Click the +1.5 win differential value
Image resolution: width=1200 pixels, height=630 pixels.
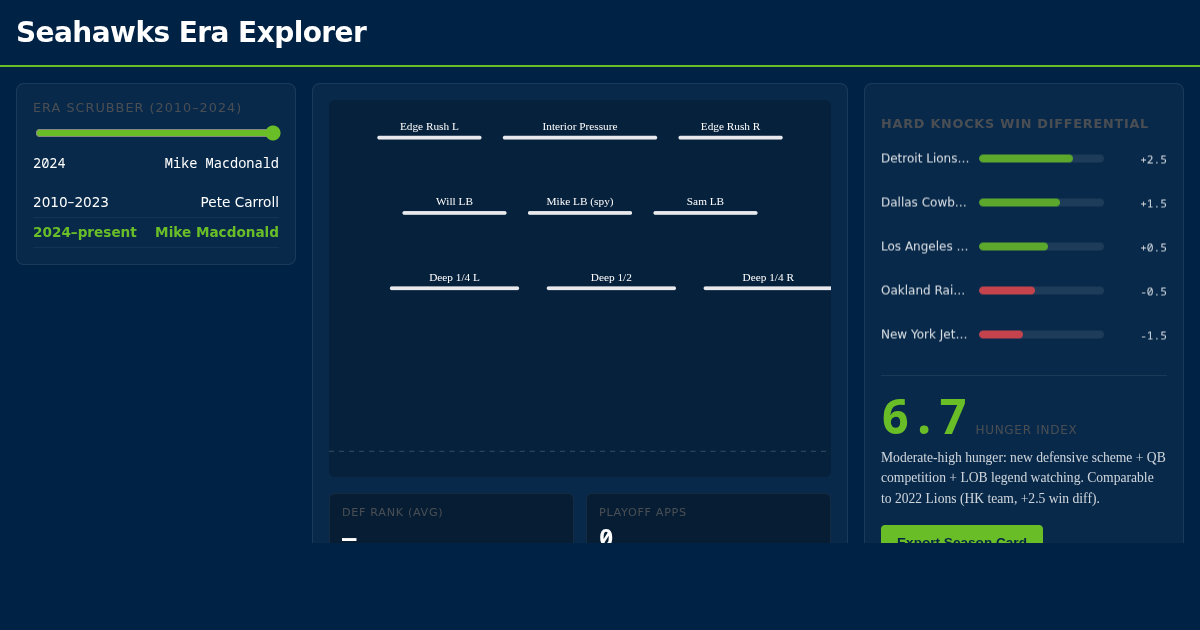tap(1153, 203)
